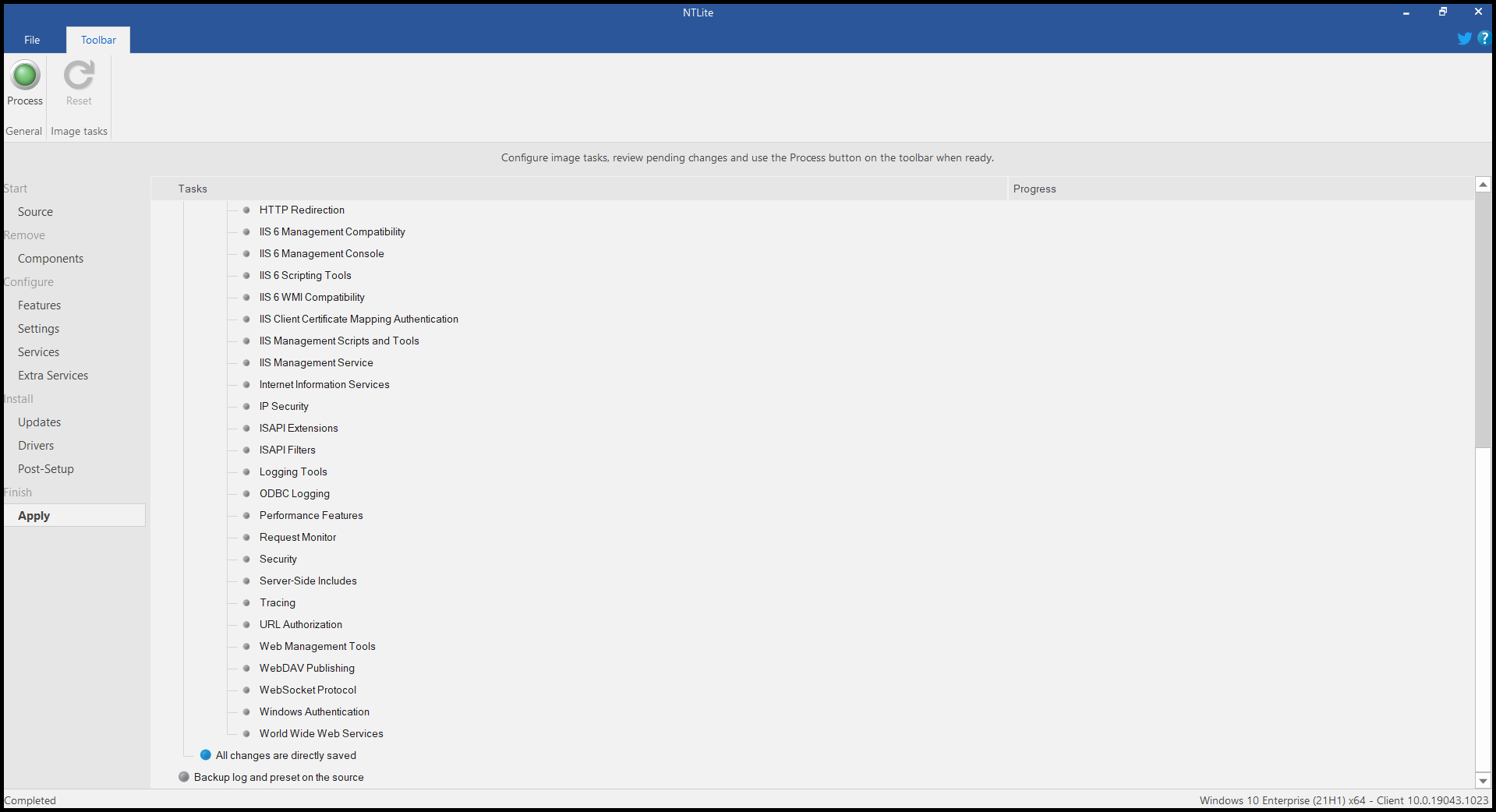Viewport: 1496px width, 812px height.
Task: Click the General ribbon group label
Action: 24,131
